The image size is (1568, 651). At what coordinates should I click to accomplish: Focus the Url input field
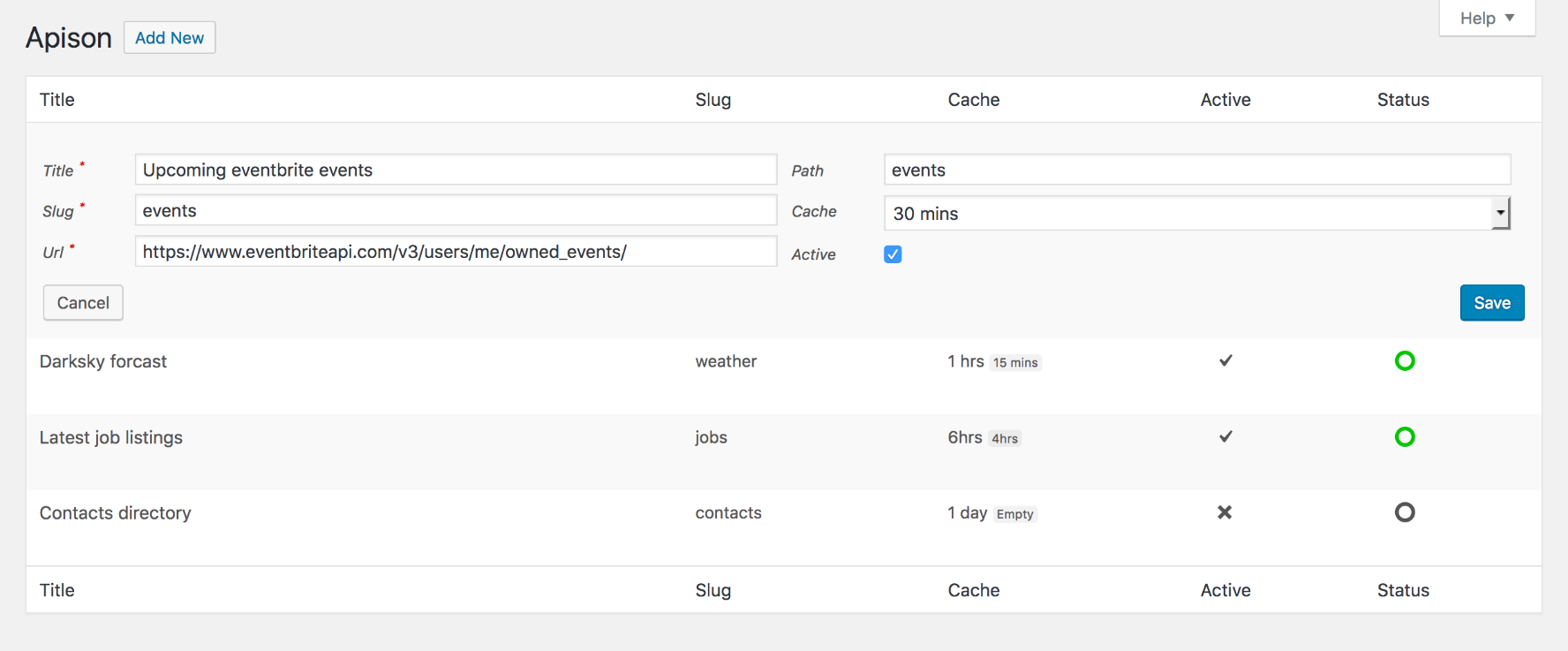coord(456,252)
